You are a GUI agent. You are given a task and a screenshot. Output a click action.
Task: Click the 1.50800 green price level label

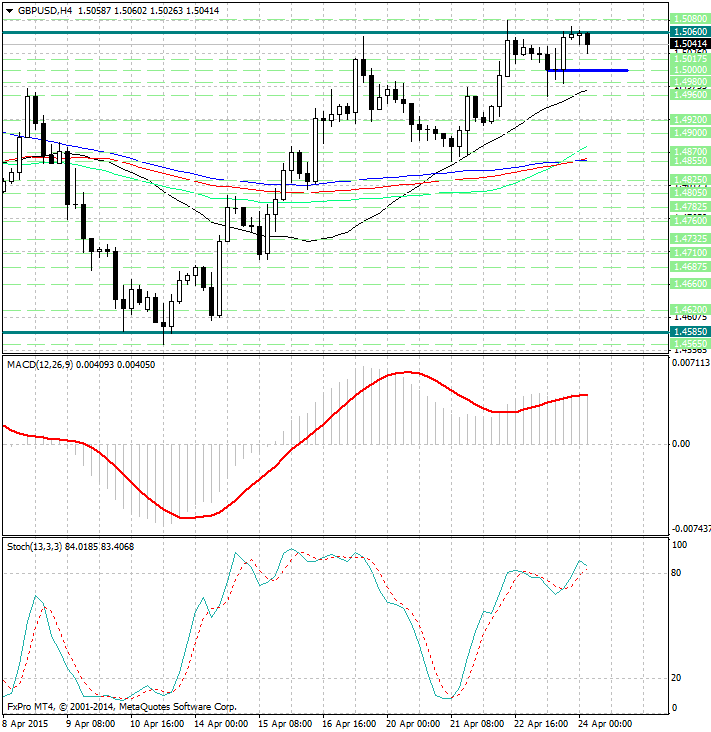point(691,19)
